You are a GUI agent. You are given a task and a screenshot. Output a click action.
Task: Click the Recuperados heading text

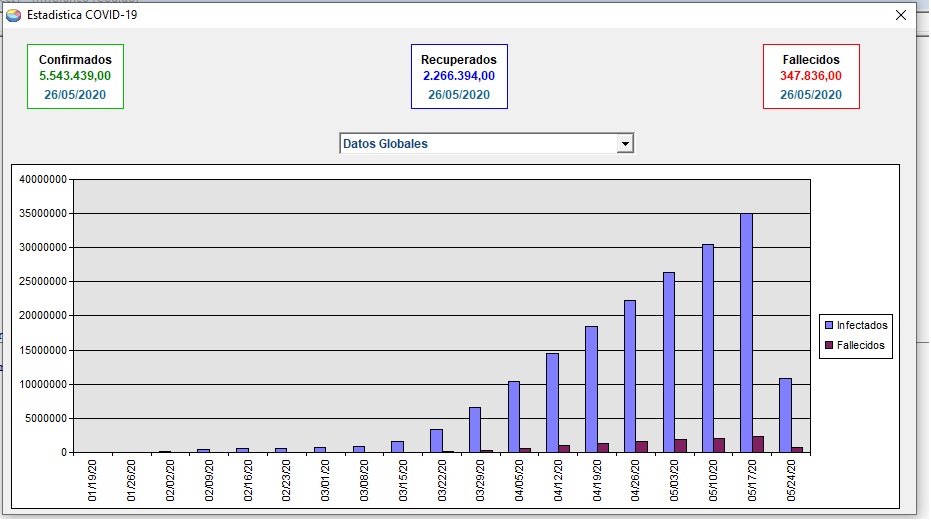point(459,60)
